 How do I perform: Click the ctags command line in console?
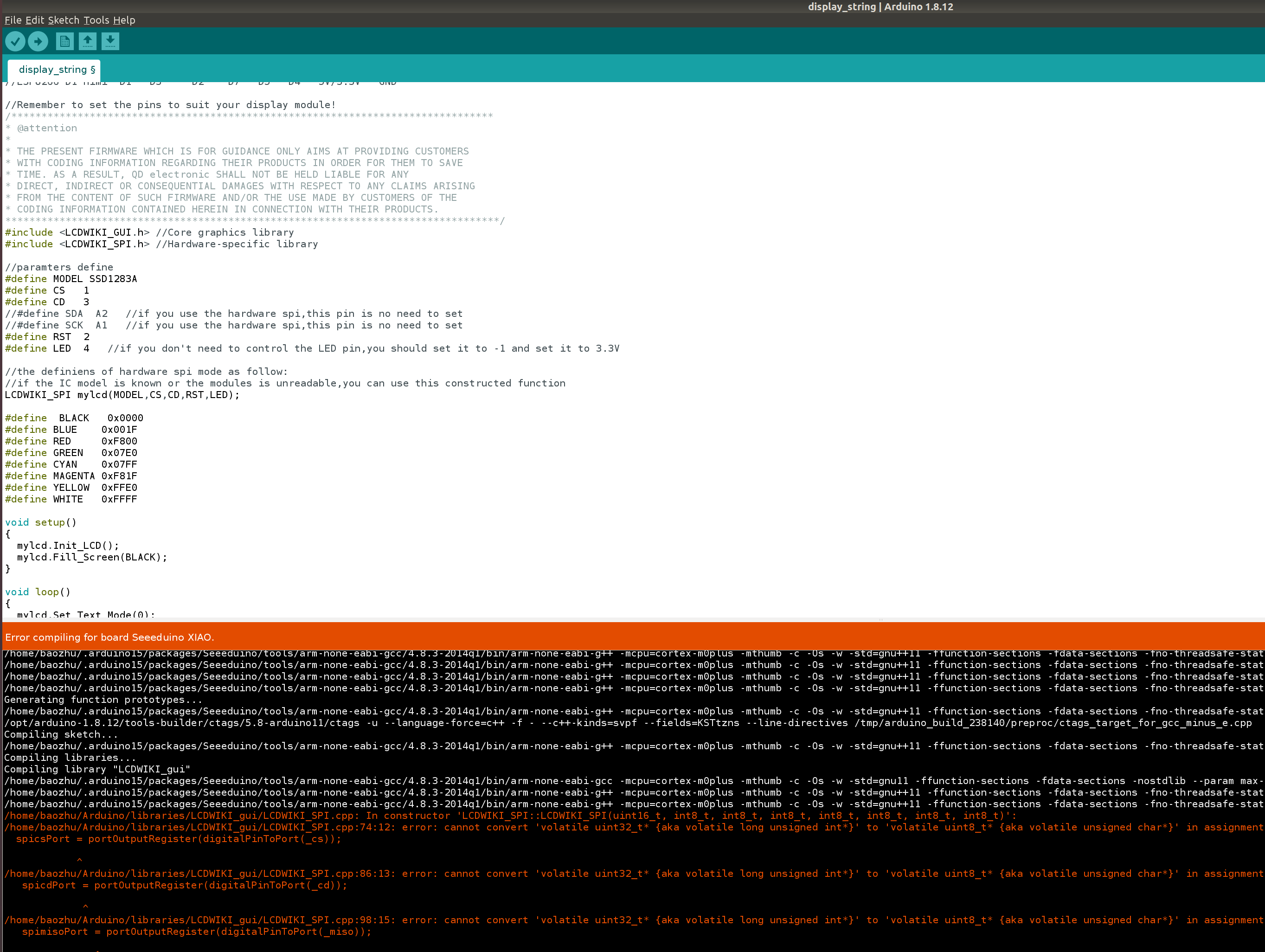point(628,722)
